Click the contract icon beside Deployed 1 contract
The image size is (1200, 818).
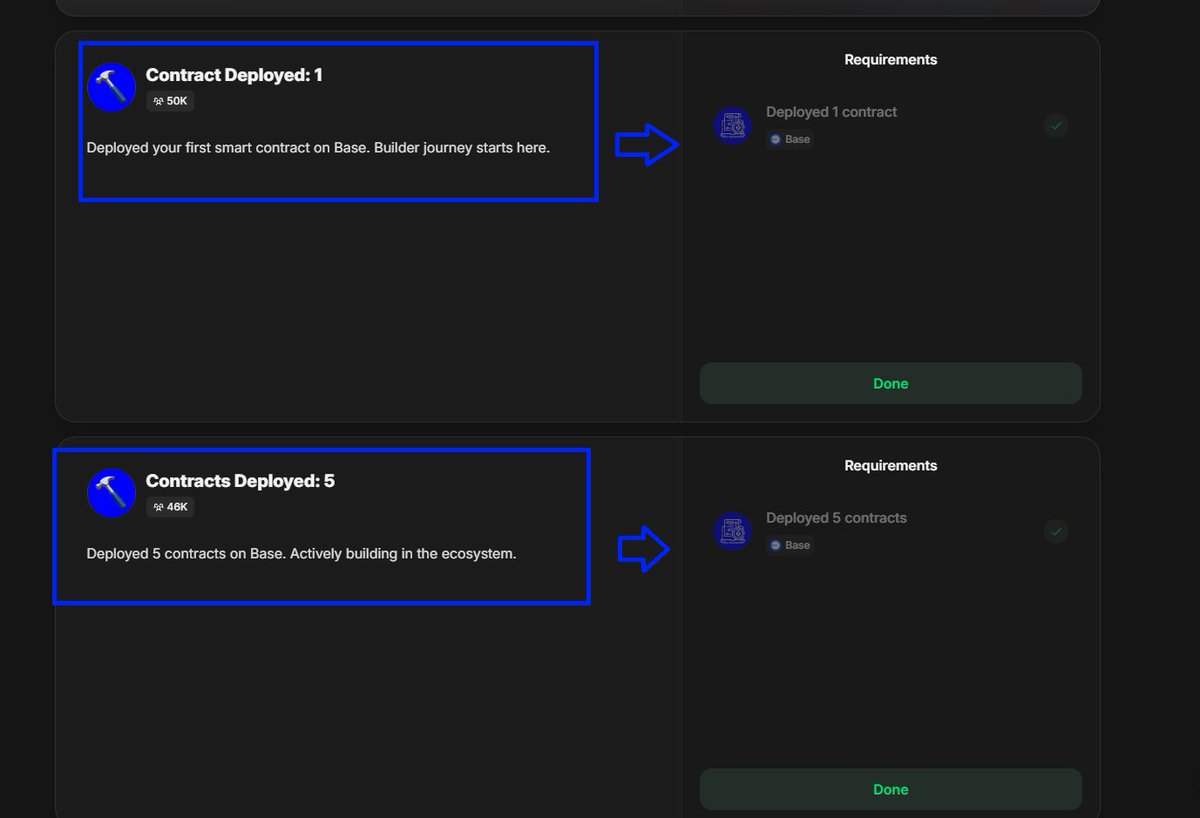(x=733, y=125)
